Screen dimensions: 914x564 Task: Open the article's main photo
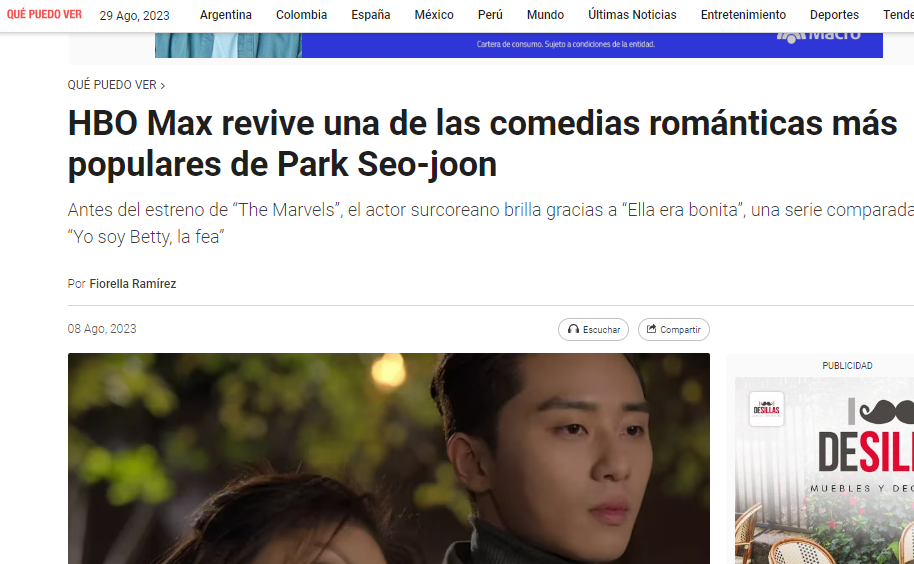(389, 459)
